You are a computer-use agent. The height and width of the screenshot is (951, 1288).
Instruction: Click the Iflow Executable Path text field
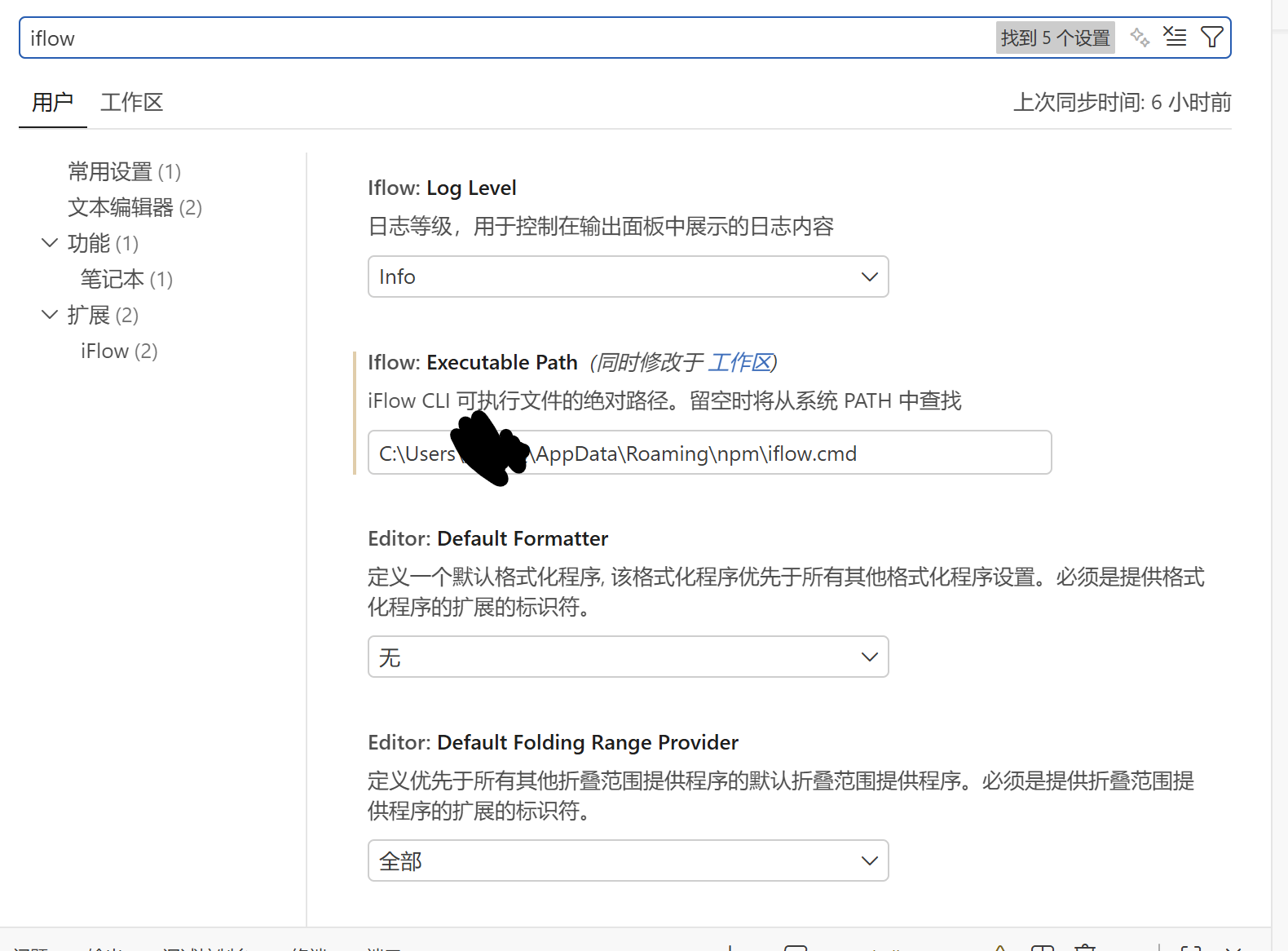(x=709, y=453)
